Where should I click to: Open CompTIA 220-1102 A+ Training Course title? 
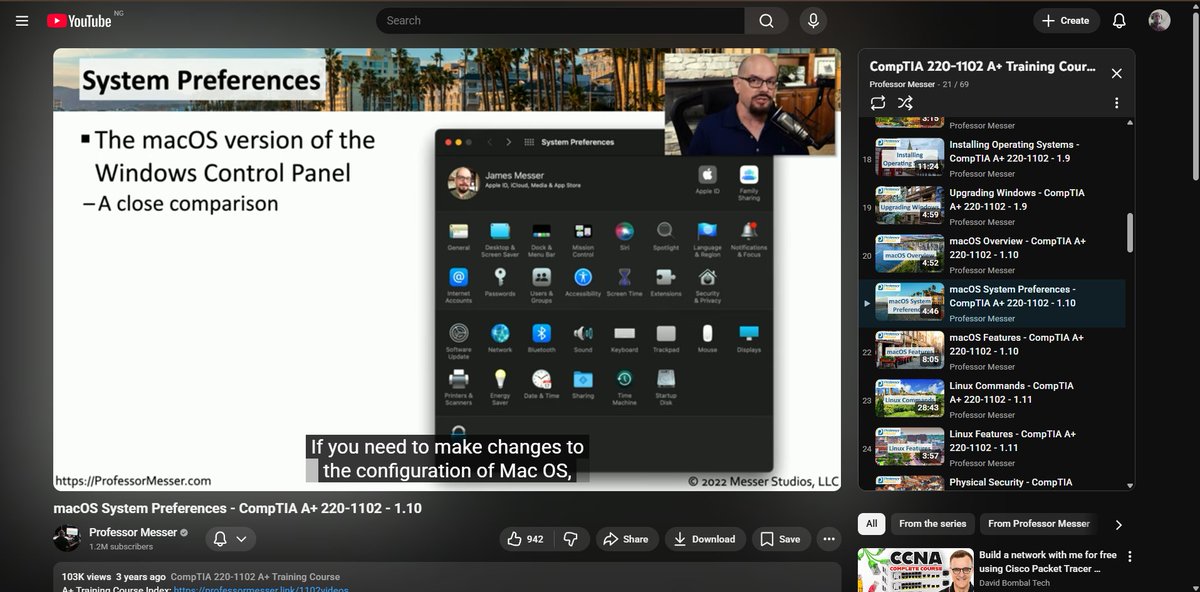(x=982, y=67)
